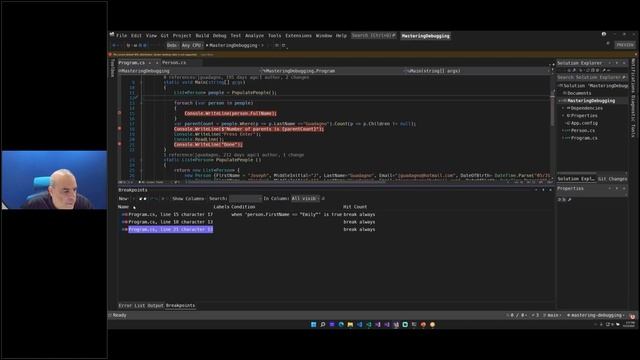Open the MasteringDebugging.Program type dropdown
Screen dimensions: 640x360
click(x=331, y=71)
